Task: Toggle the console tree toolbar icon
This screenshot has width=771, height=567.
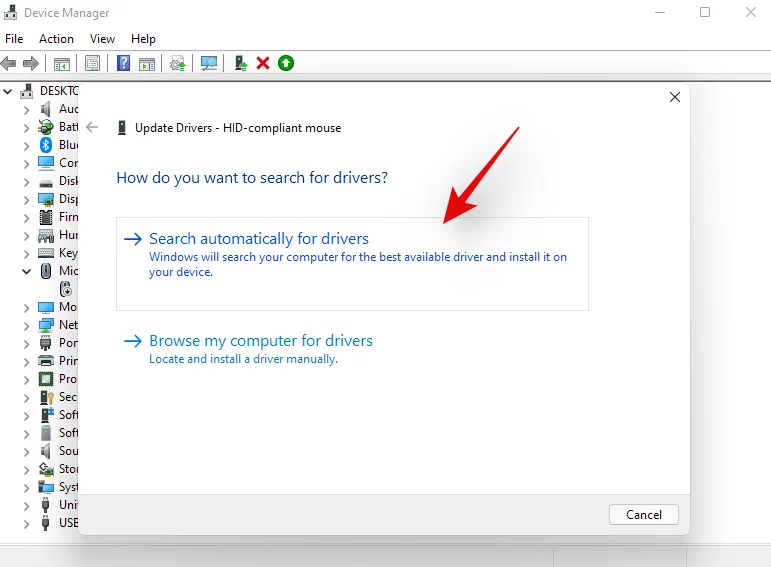Action: pyautogui.click(x=61, y=63)
